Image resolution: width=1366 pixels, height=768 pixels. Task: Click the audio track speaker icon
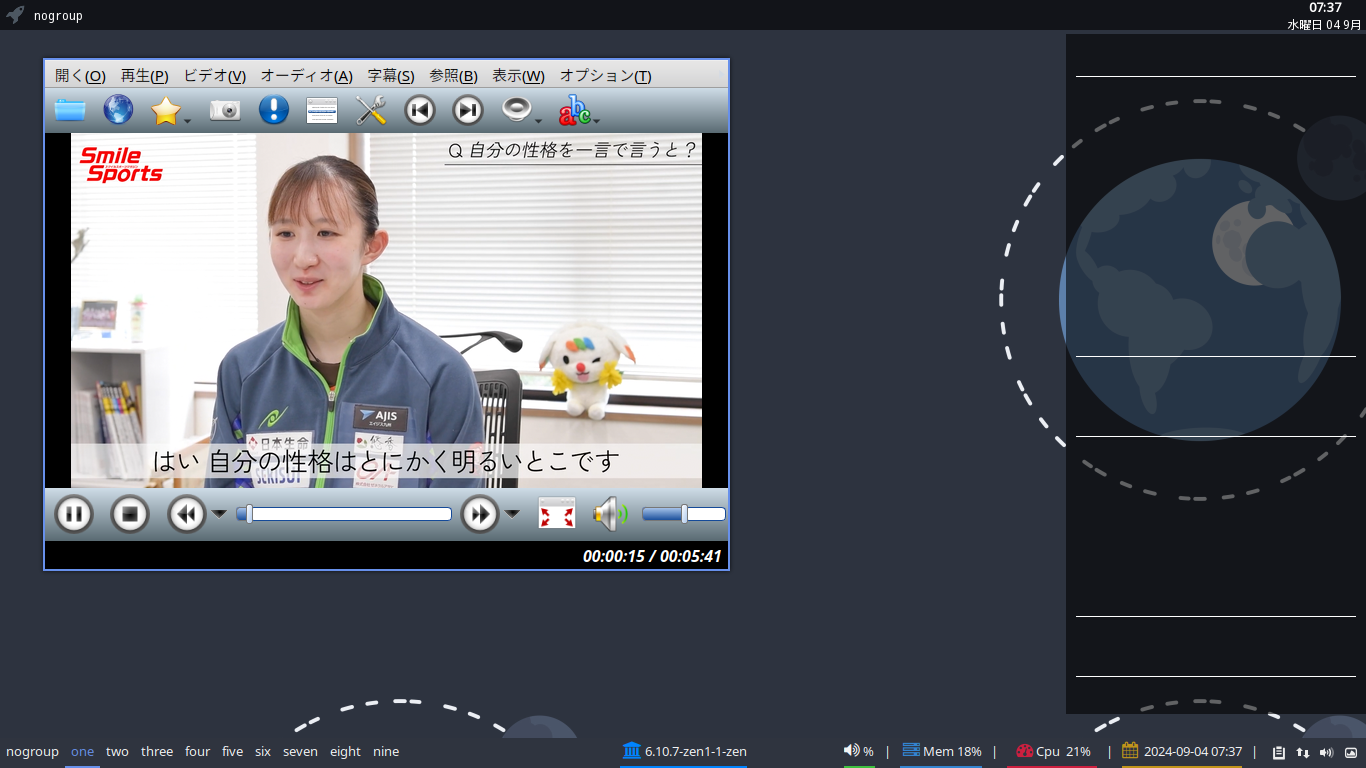(516, 109)
